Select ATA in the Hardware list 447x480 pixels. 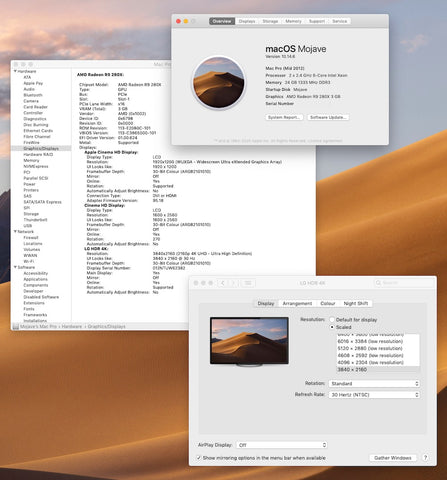click(x=27, y=77)
